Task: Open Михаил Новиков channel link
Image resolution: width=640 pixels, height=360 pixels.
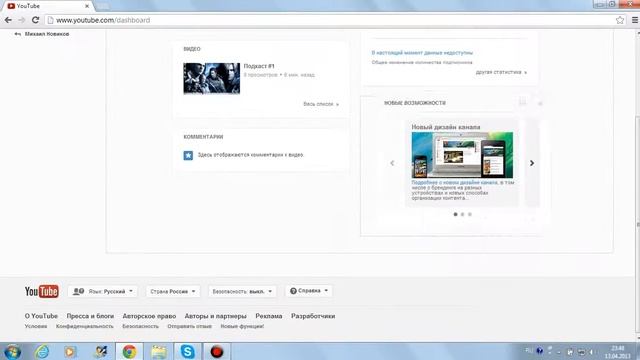Action: [47, 34]
